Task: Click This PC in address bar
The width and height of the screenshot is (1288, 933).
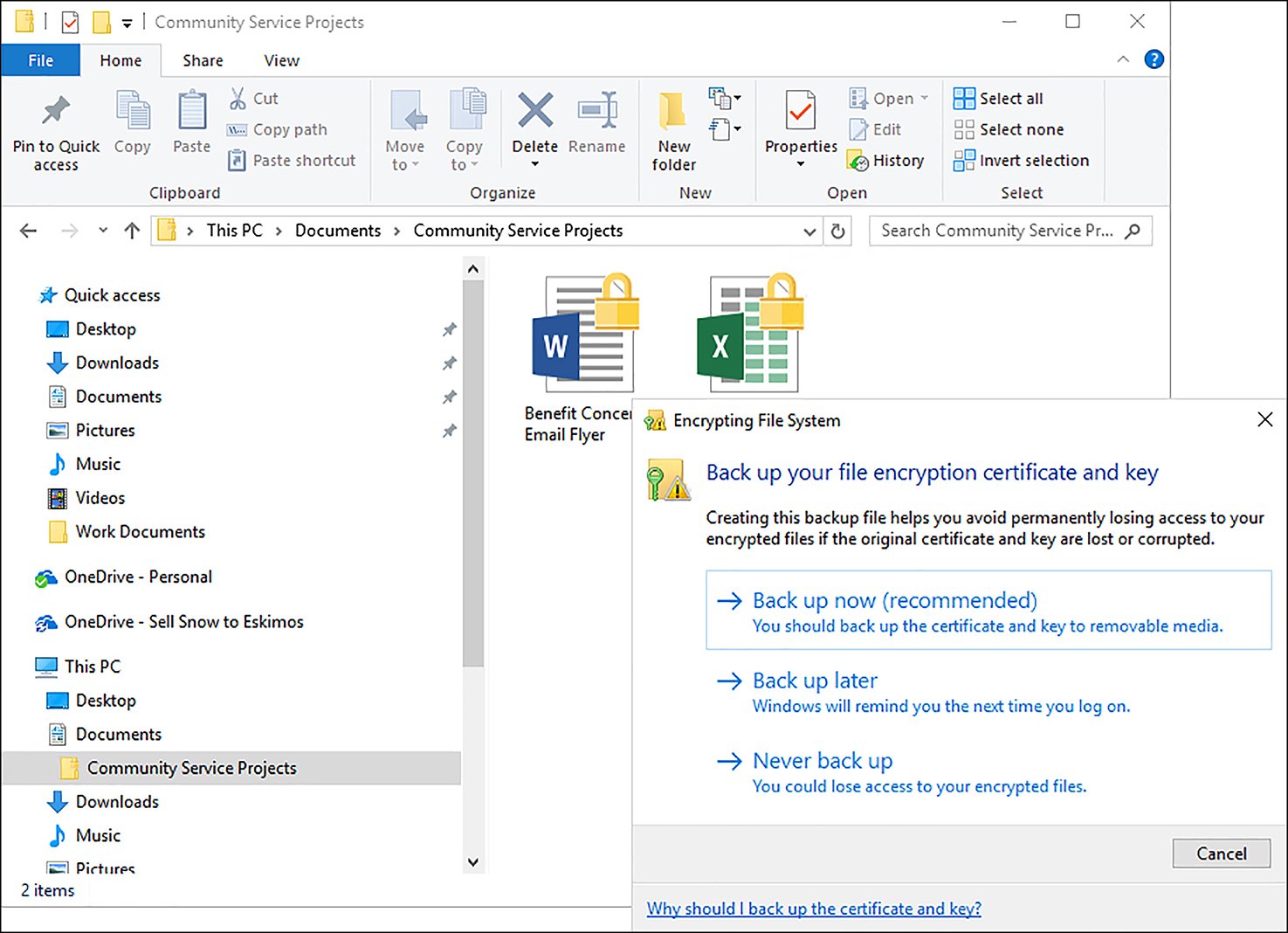Action: coord(234,231)
